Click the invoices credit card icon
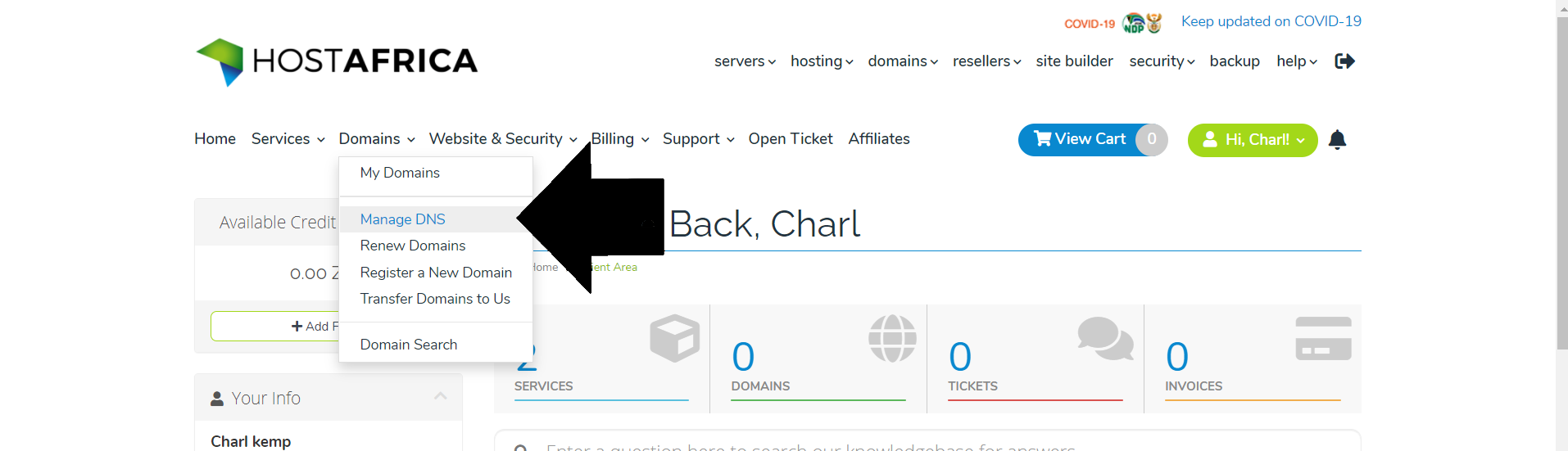This screenshot has width=1568, height=451. point(1323,338)
